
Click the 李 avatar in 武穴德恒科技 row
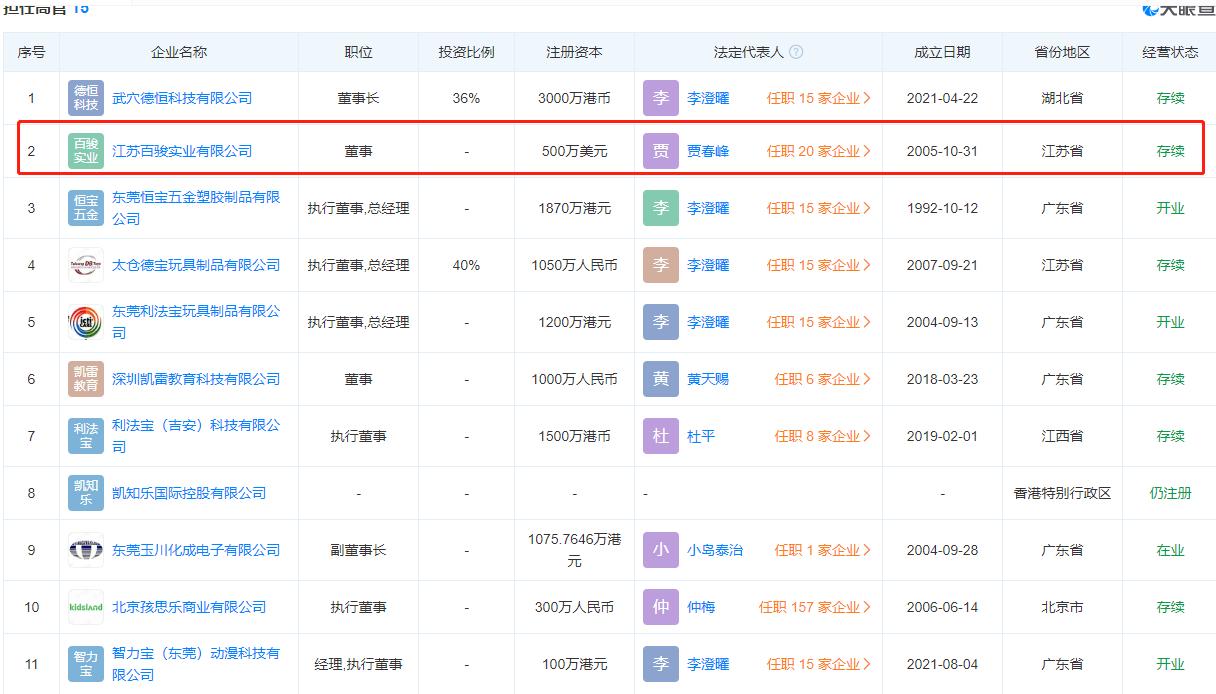[660, 98]
